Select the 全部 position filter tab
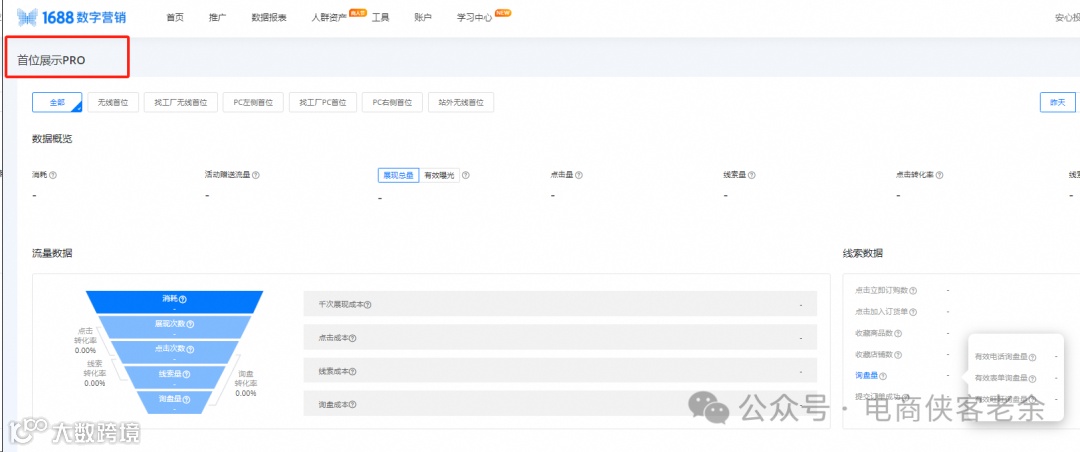The height and width of the screenshot is (452, 1080). tap(57, 103)
